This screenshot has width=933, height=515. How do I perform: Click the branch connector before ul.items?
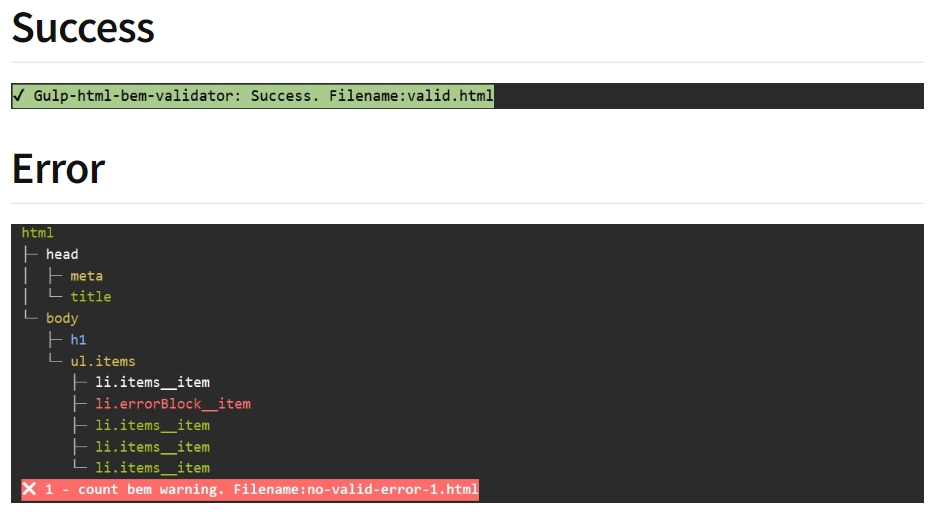(55, 359)
